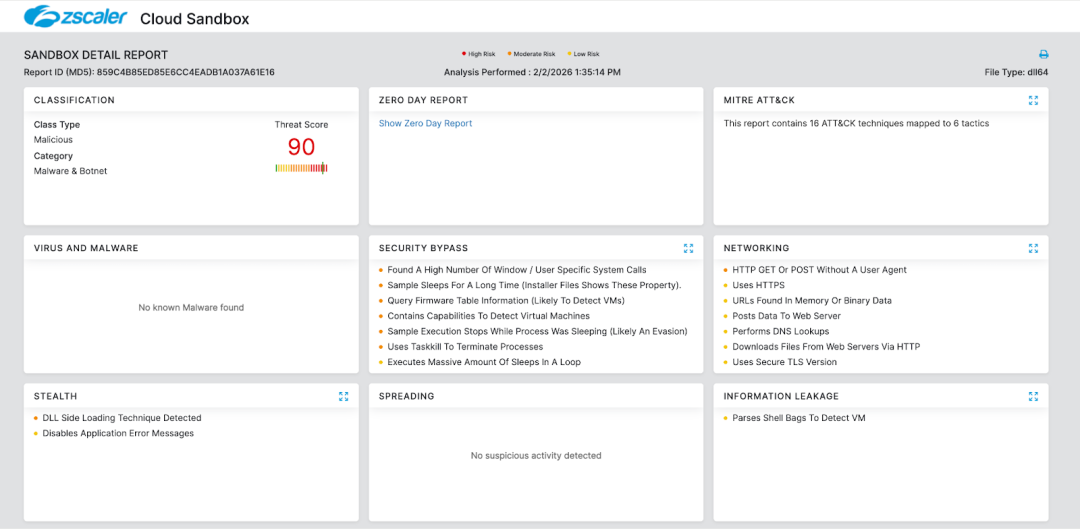Screen dimensions: 1080x529
Task: Expand the Stealth panel
Action: (x=343, y=396)
